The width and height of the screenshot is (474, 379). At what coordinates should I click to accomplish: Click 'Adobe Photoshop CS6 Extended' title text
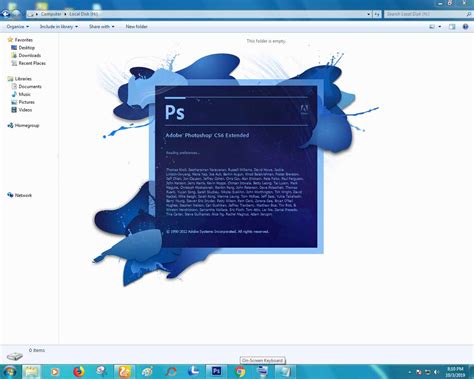(207, 135)
